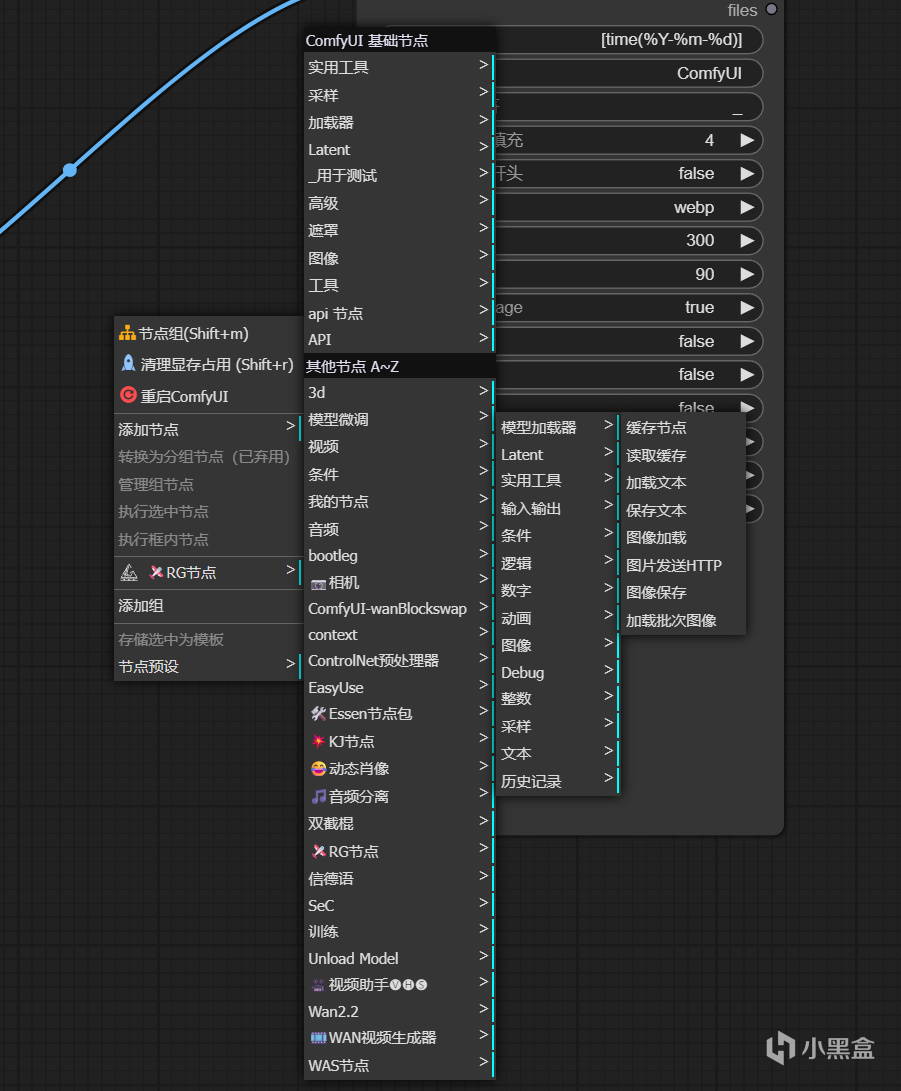Open the WAS节点 category
The height and width of the screenshot is (1091, 901).
click(399, 1065)
